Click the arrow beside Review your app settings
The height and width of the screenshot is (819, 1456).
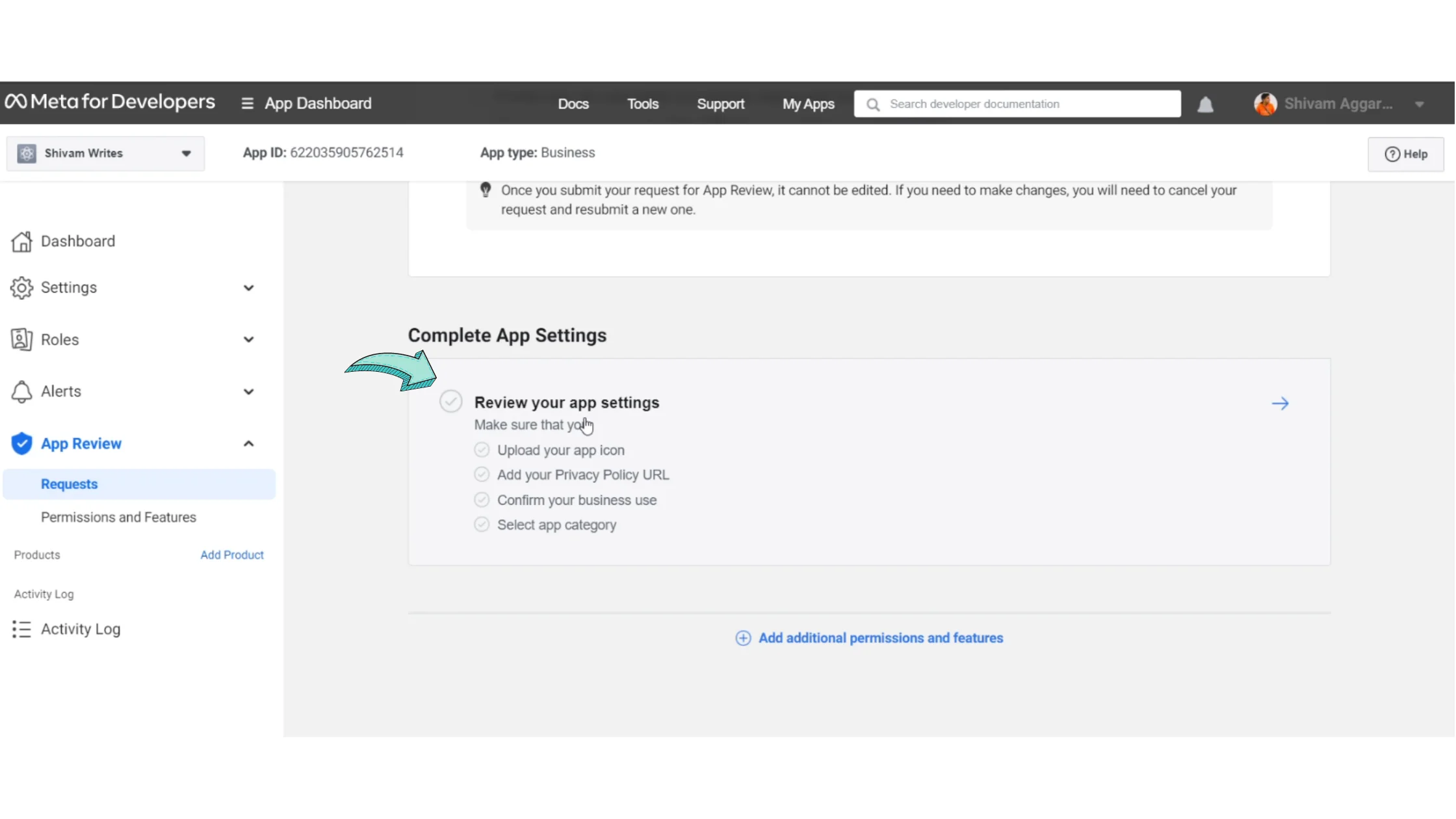[1280, 404]
